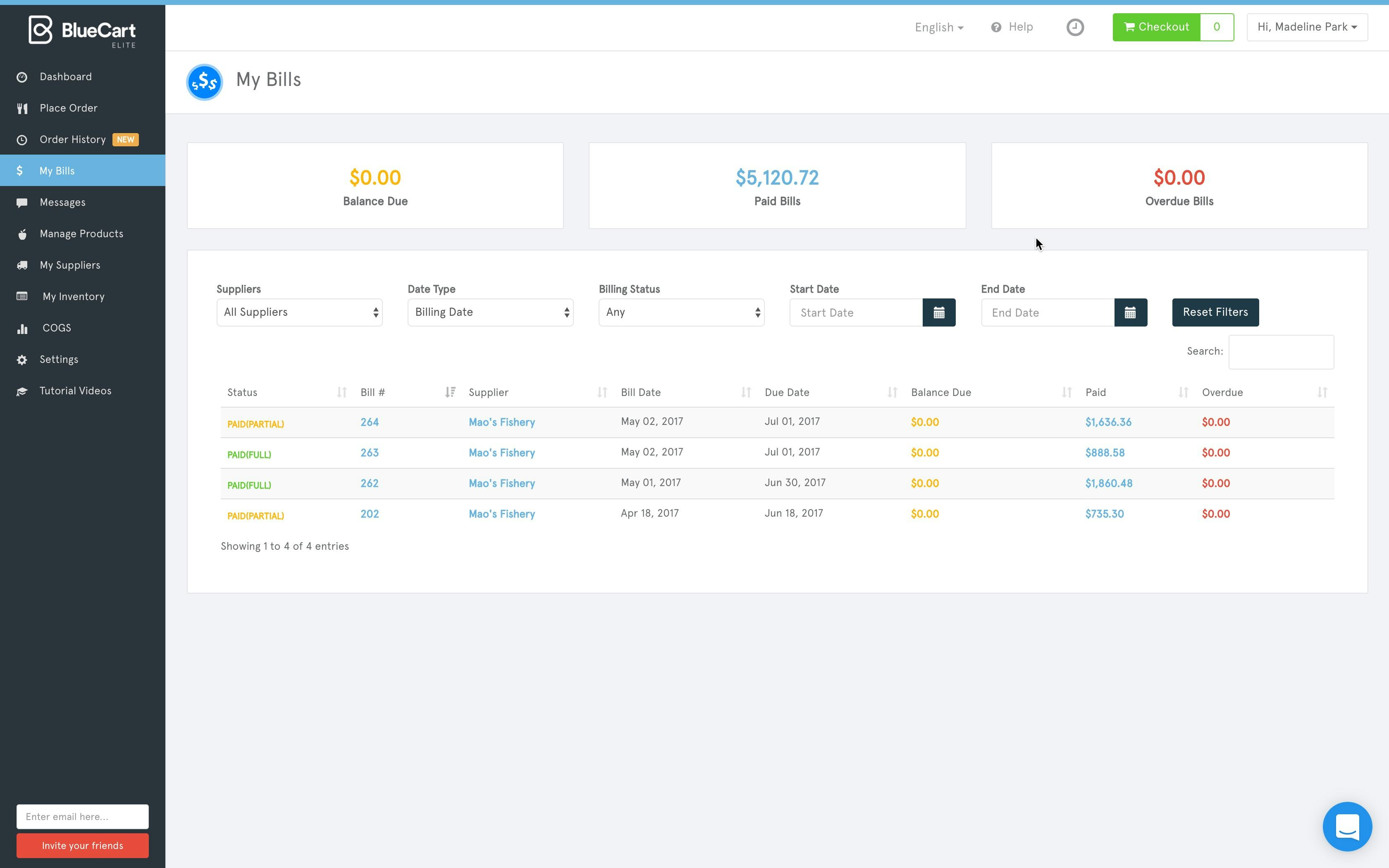This screenshot has height=868, width=1389.
Task: Open COGS using the bar chart icon
Action: tap(22, 328)
